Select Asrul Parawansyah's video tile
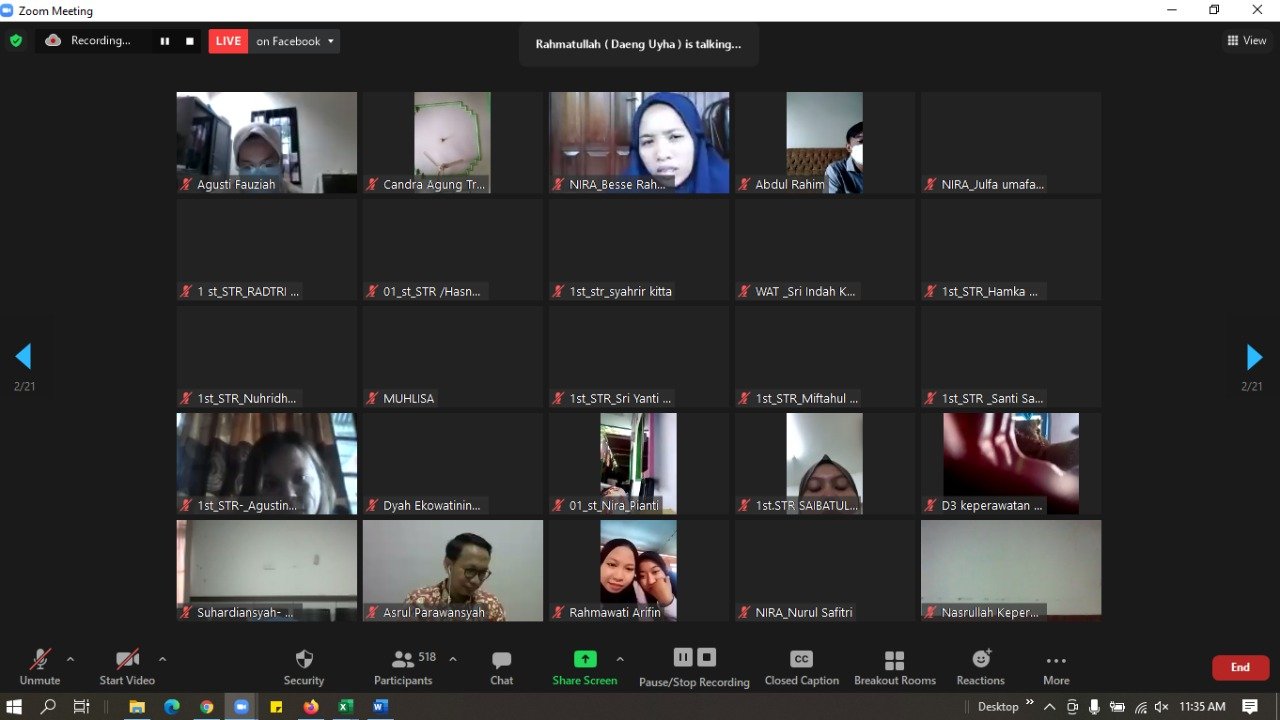Screen dimensions: 1280x720 pyautogui.click(x=452, y=570)
